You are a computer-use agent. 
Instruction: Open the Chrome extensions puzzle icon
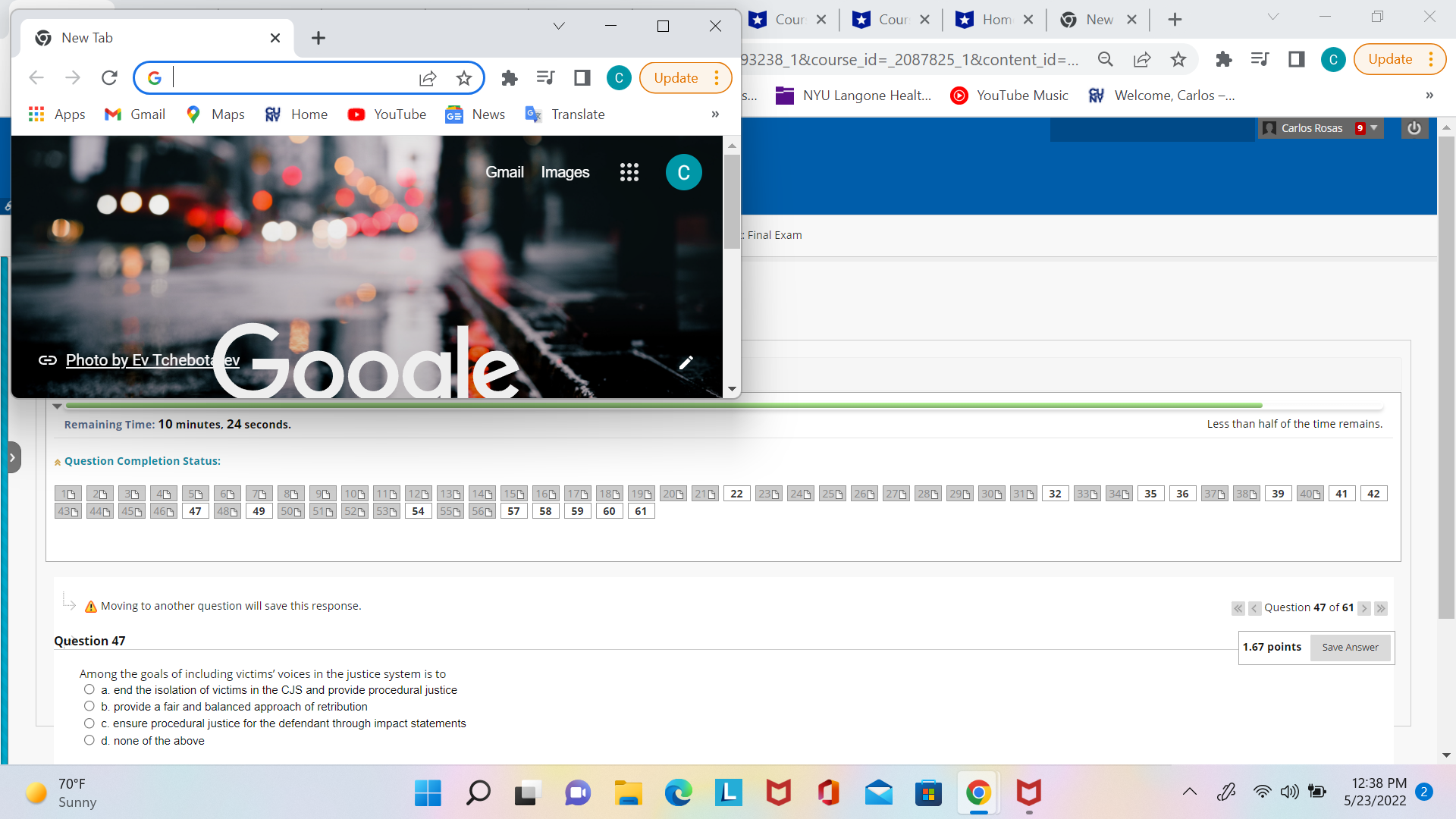[509, 77]
